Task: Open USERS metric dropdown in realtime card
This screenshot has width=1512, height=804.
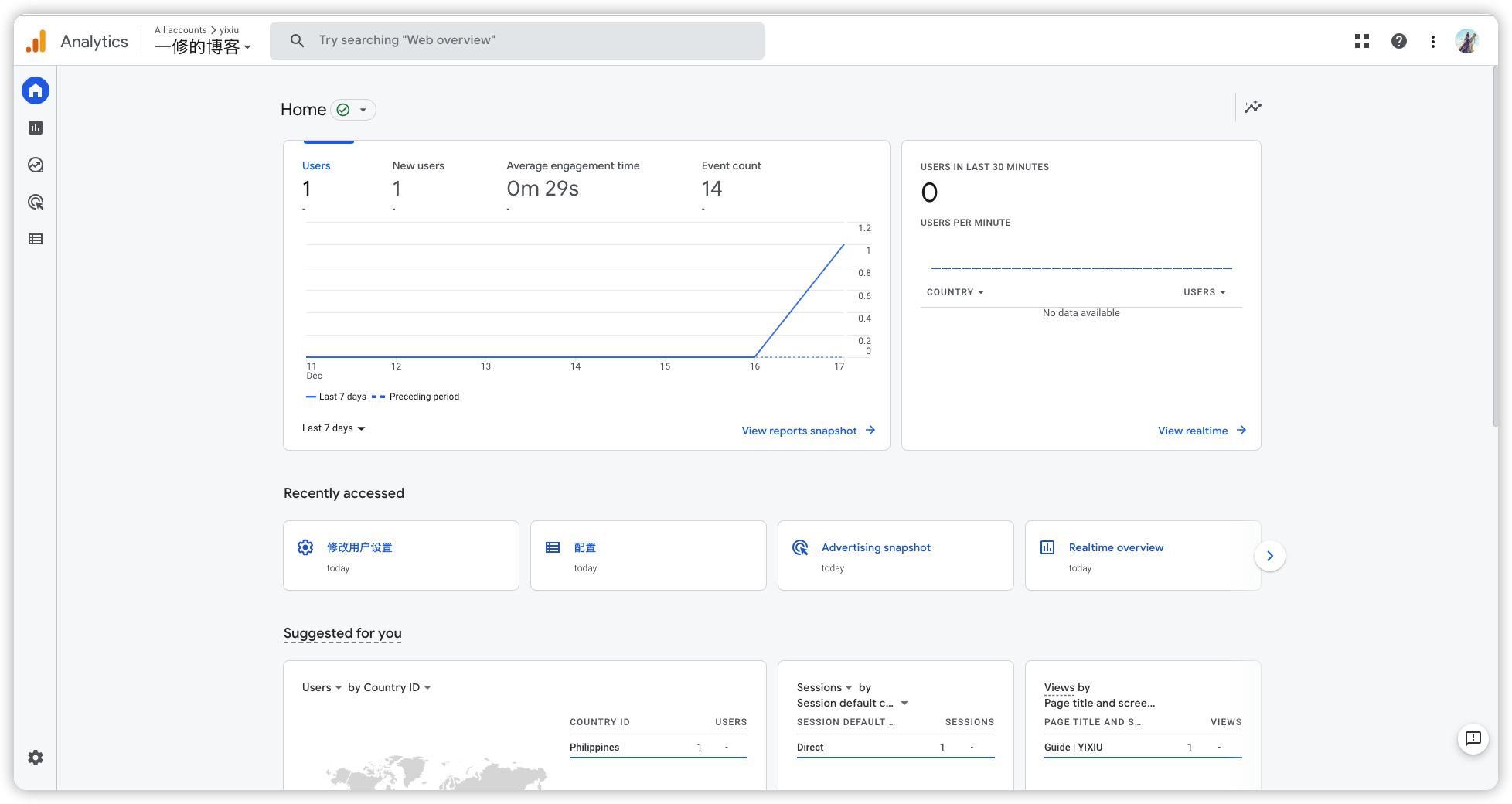Action: (1204, 292)
